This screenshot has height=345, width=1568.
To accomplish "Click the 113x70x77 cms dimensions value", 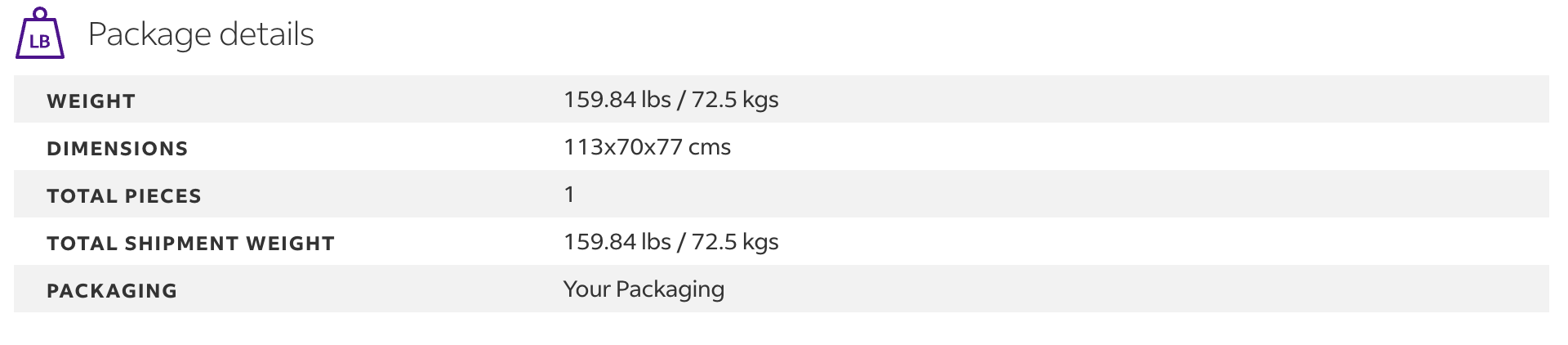I will click(x=647, y=147).
